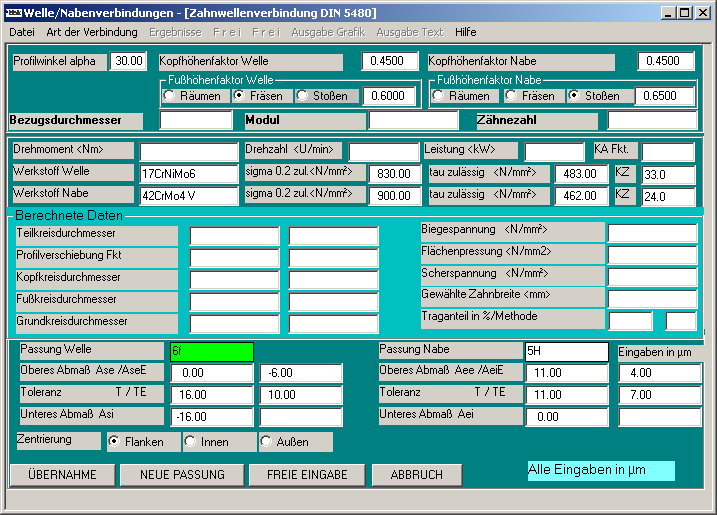Click the green Passung Welle field
The height and width of the screenshot is (515, 717).
click(210, 351)
